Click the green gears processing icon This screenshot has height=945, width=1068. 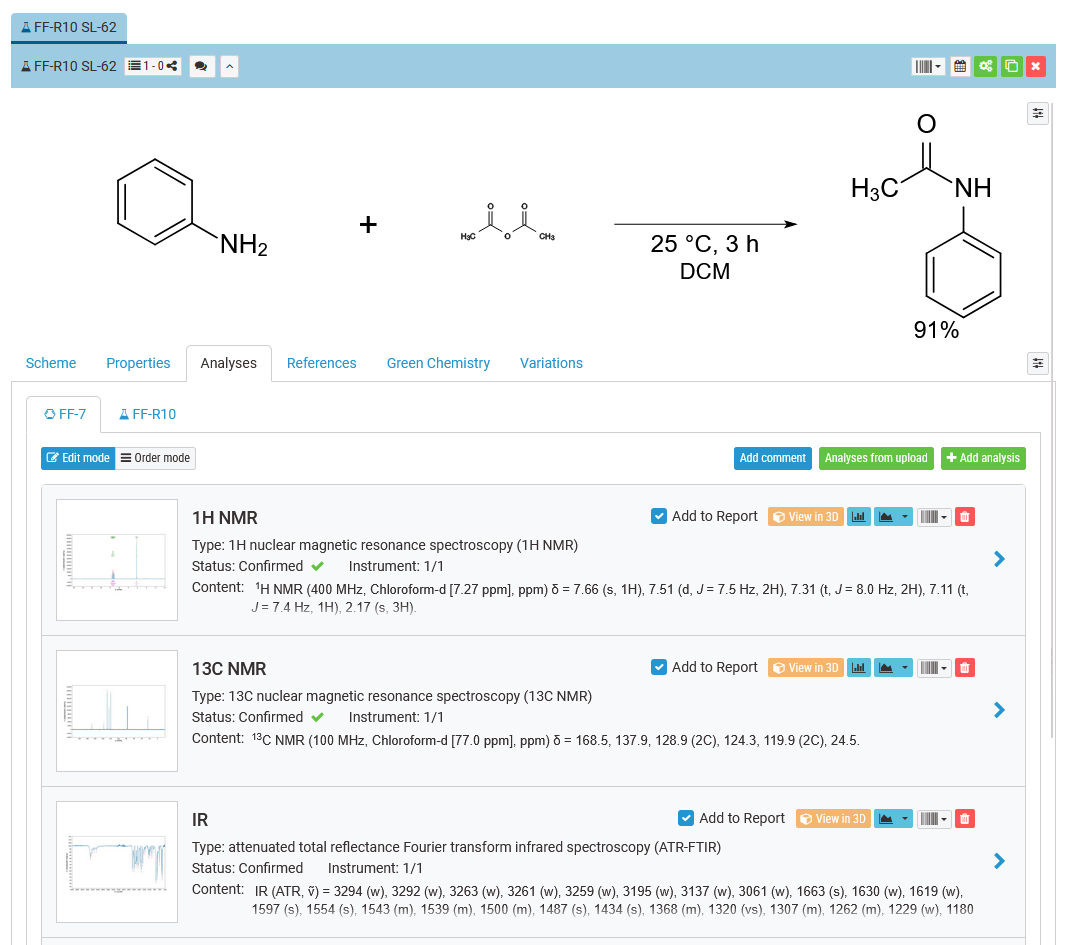click(x=984, y=66)
